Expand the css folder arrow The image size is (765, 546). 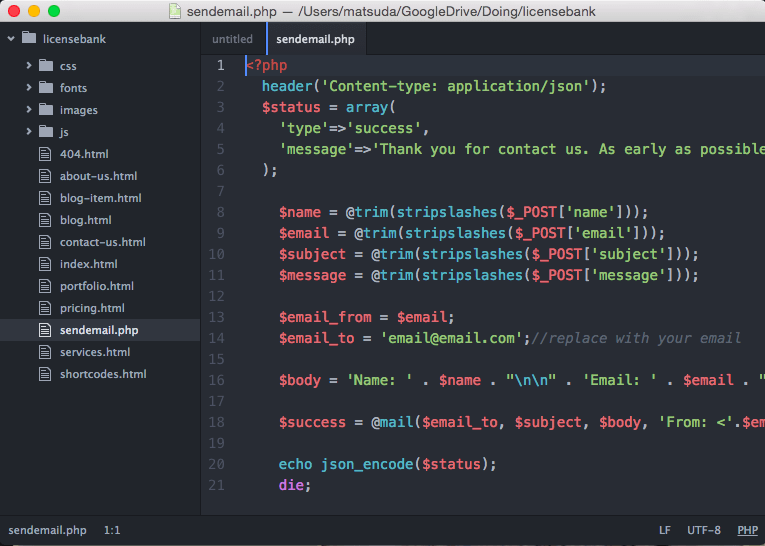[x=29, y=66]
